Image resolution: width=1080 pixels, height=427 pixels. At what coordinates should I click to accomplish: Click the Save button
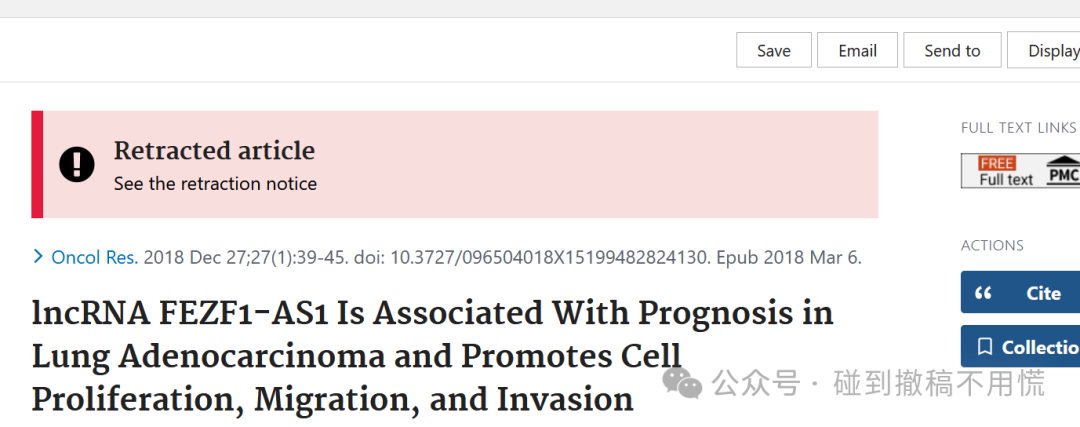click(x=773, y=50)
